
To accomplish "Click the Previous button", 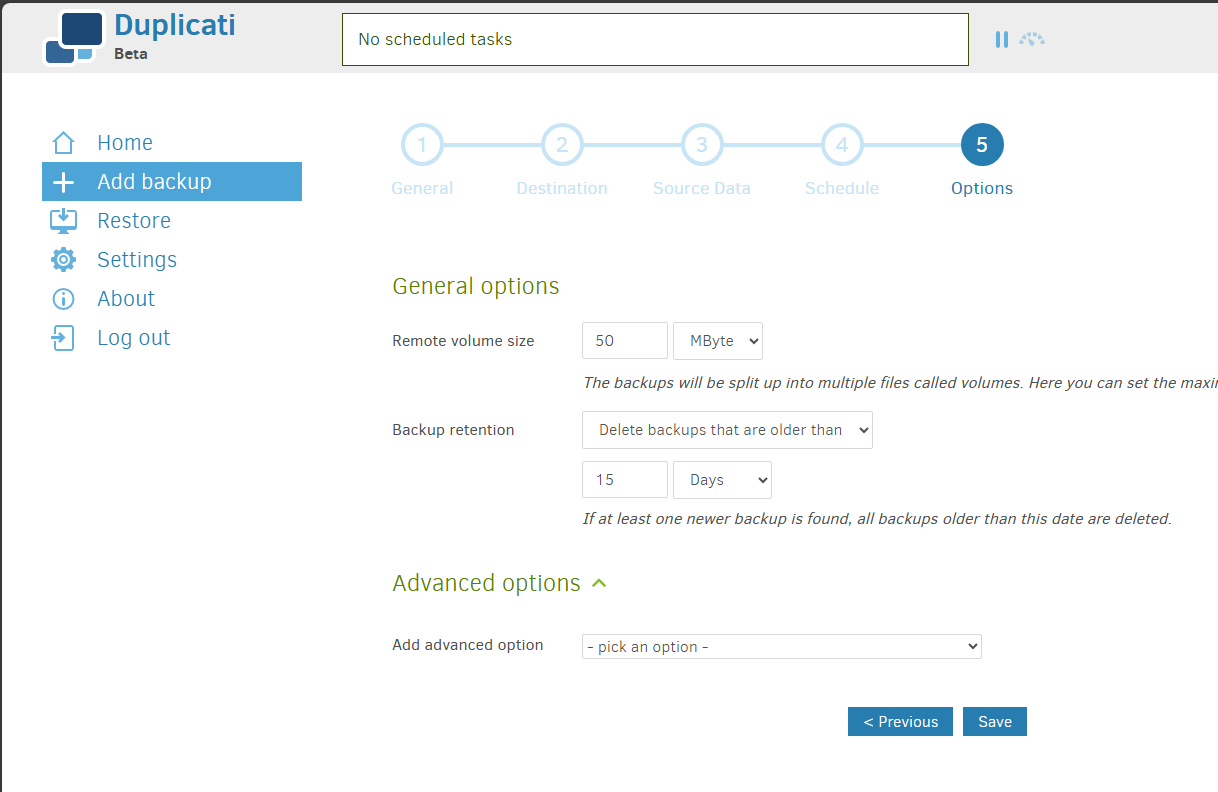I will (899, 721).
